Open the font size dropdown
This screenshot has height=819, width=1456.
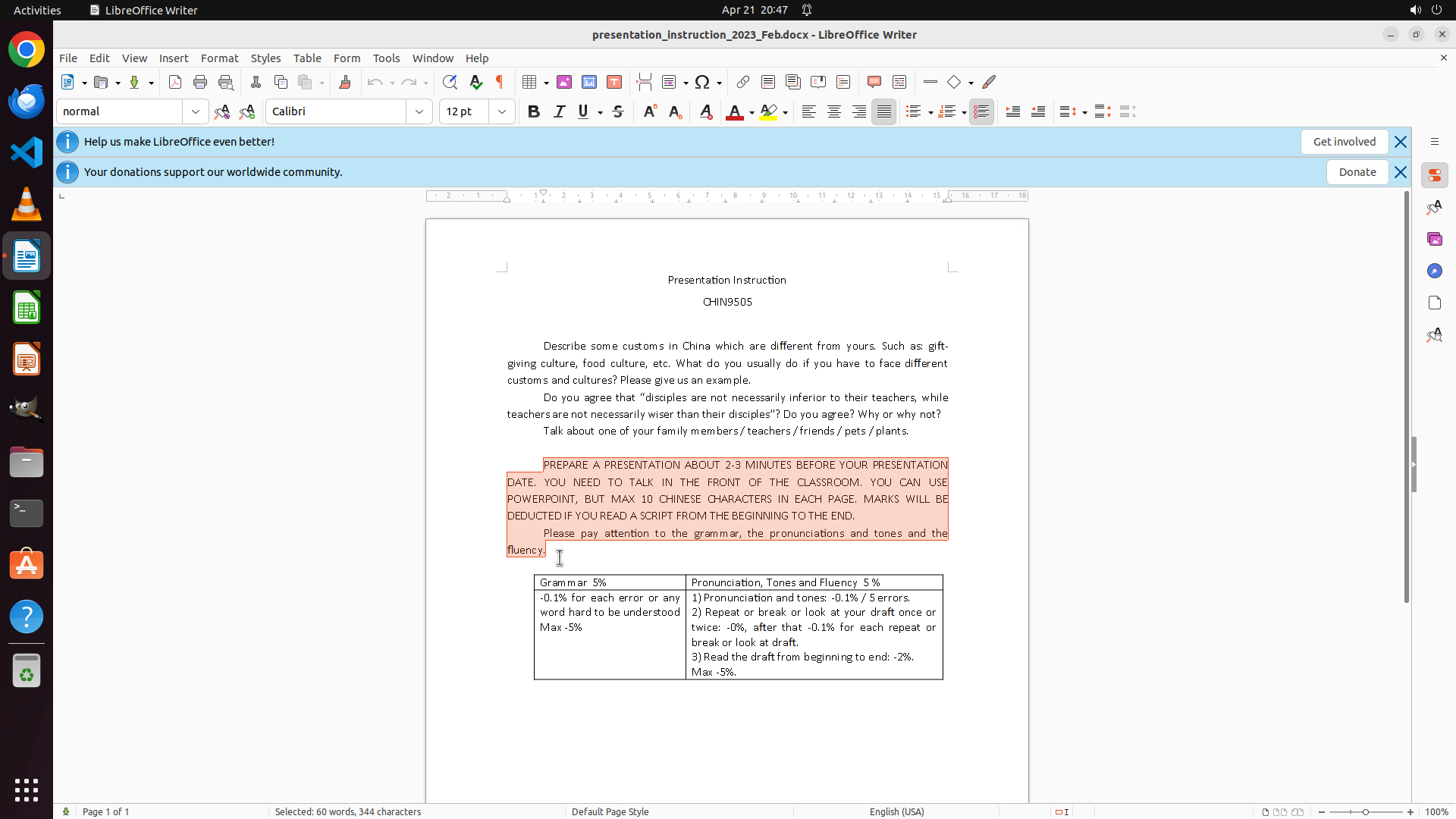pyautogui.click(x=502, y=111)
